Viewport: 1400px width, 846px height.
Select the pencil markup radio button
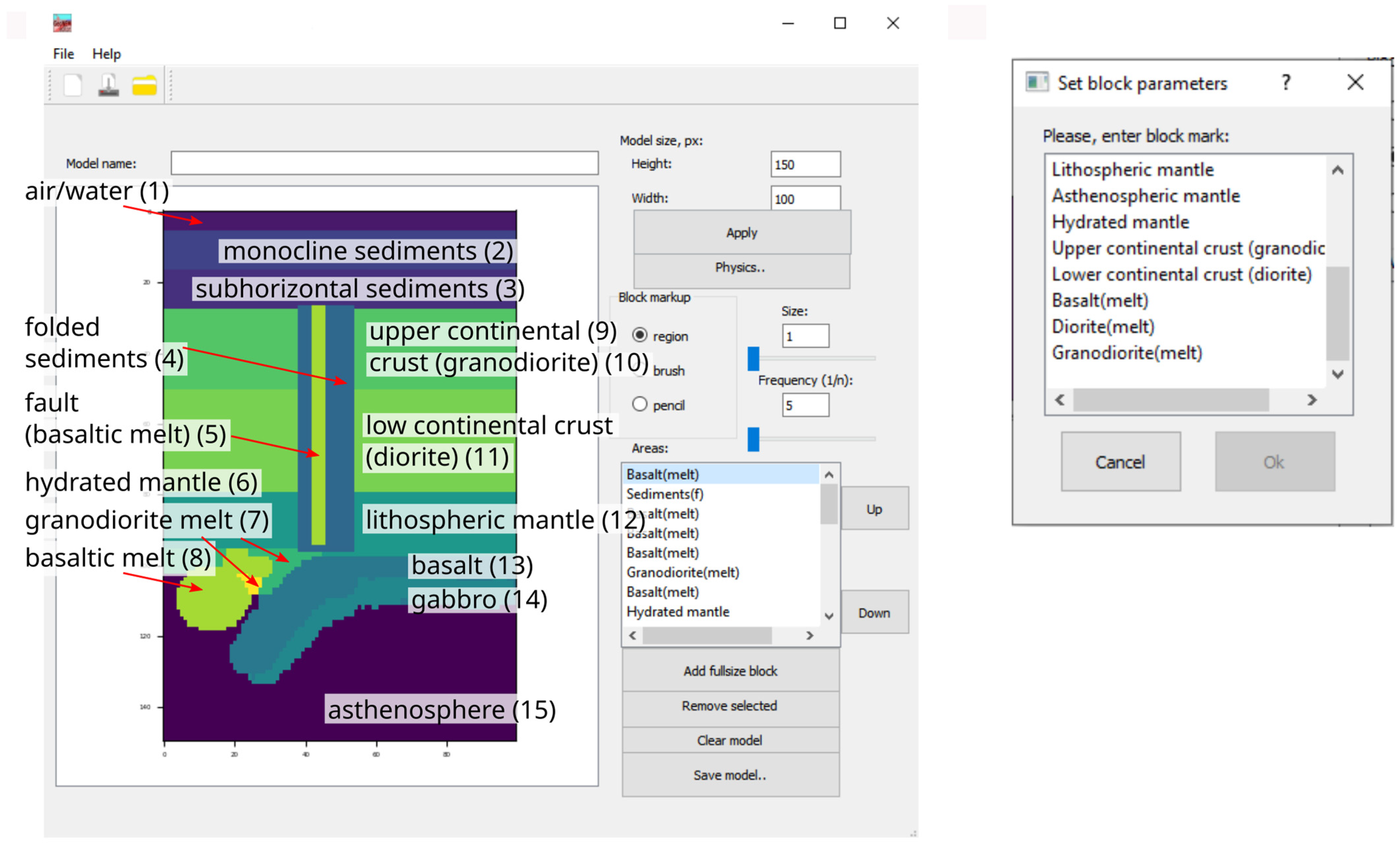[x=640, y=404]
